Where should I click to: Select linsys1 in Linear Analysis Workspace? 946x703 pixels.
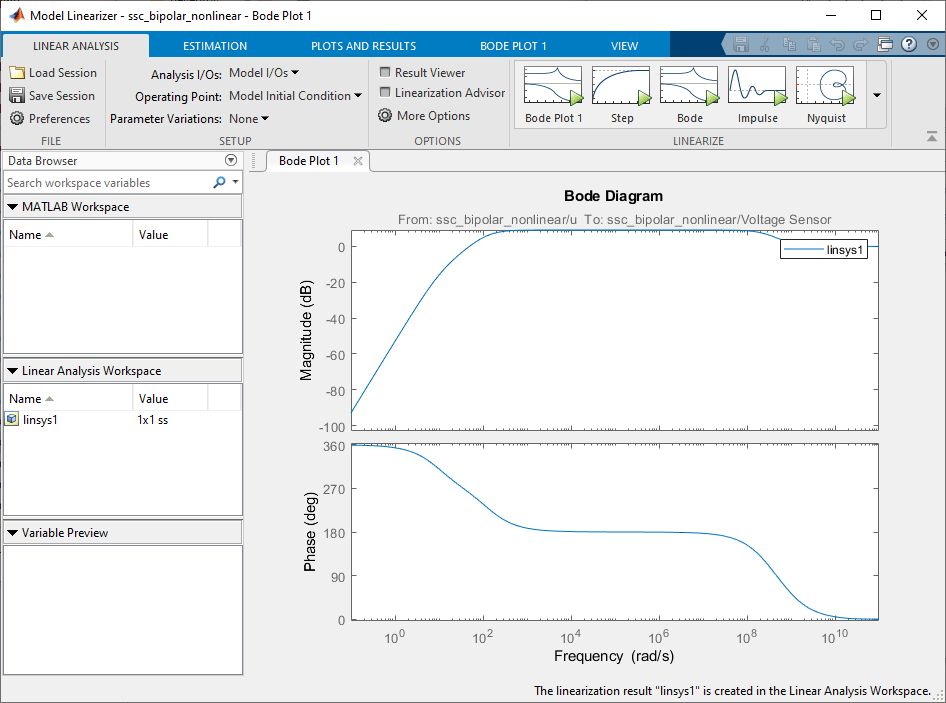click(x=40, y=420)
